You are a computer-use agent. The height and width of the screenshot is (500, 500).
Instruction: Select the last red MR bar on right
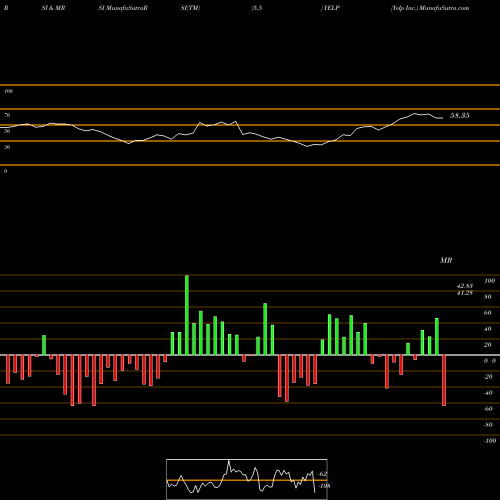click(444, 380)
